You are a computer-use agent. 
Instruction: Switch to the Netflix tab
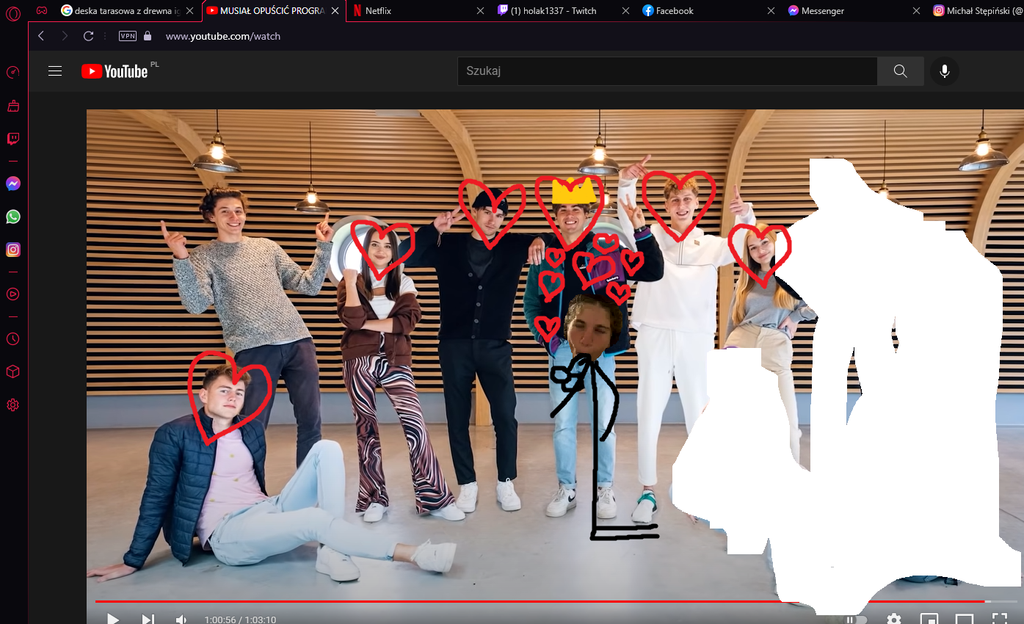click(418, 10)
